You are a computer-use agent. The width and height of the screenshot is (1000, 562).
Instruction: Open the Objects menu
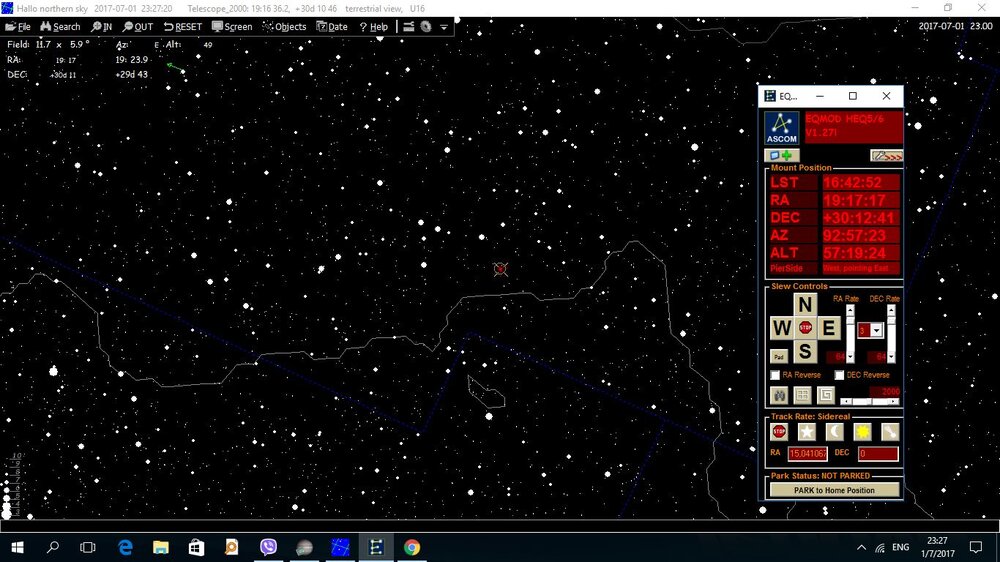[x=285, y=27]
